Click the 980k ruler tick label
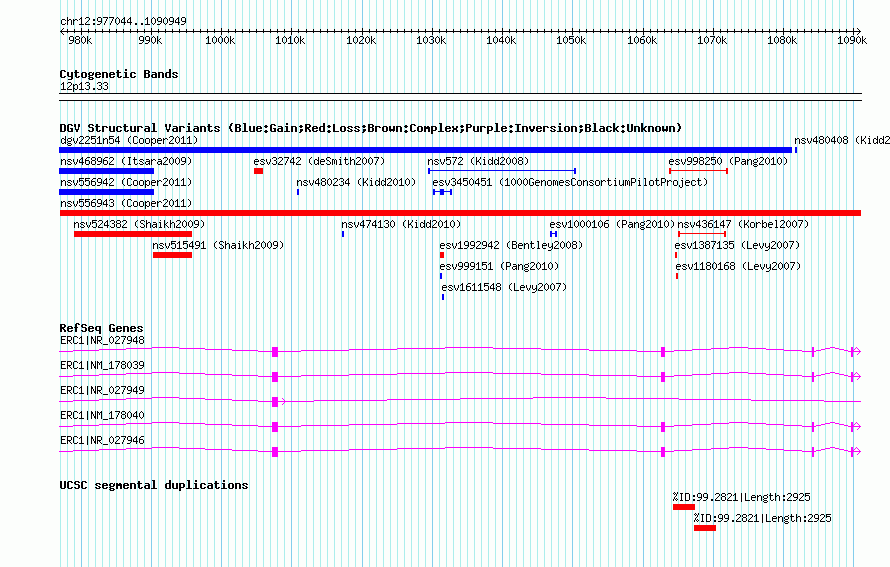The image size is (890, 567). [79, 40]
